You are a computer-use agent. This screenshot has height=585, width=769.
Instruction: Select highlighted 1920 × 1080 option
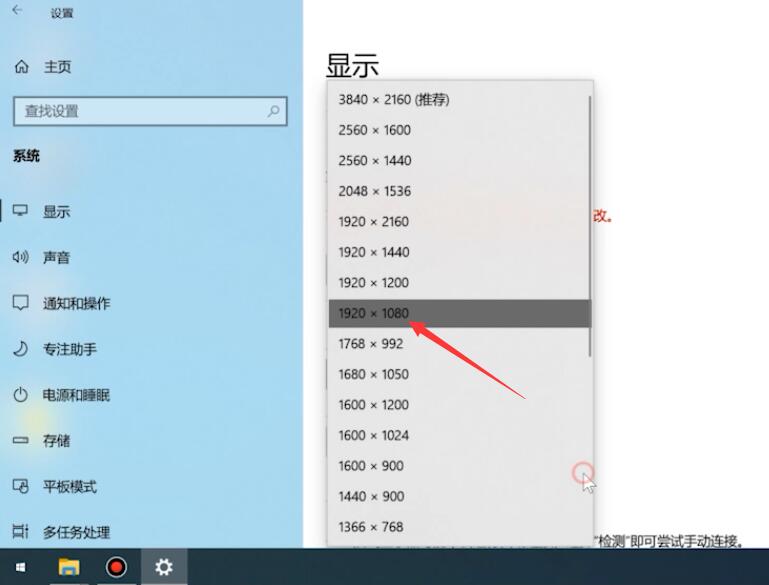click(x=460, y=313)
